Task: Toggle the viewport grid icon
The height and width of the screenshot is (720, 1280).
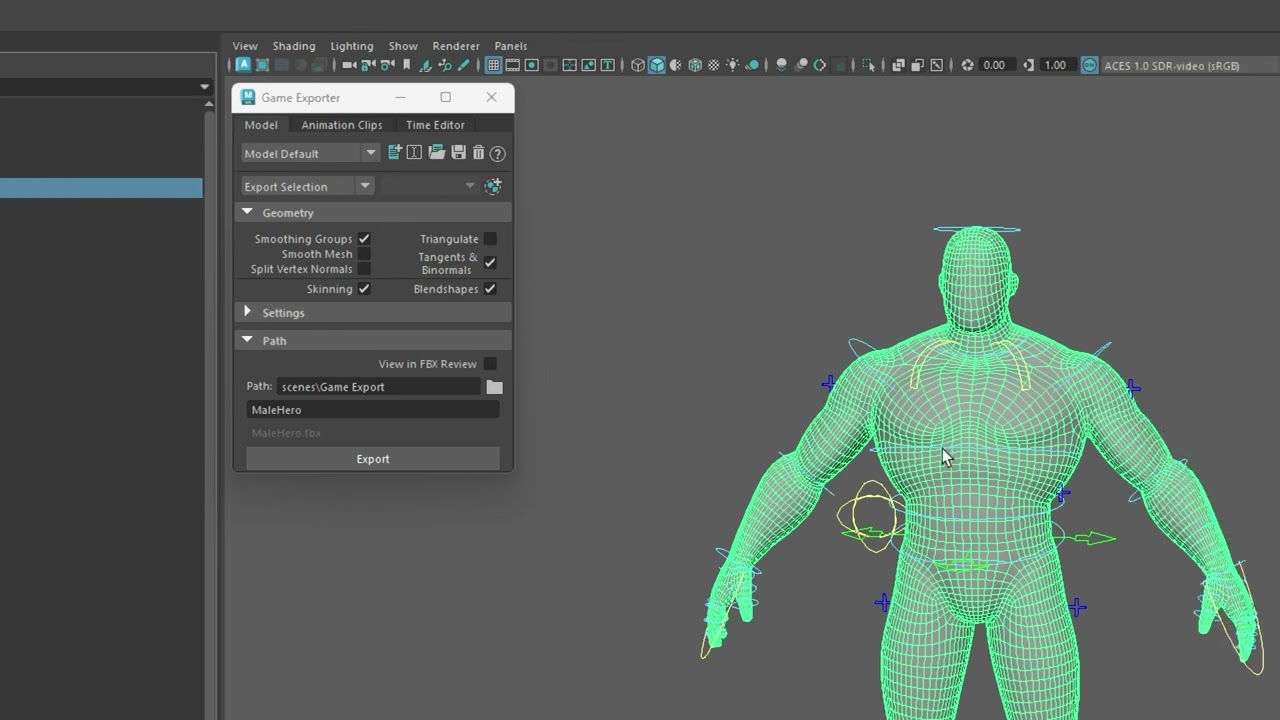Action: coord(494,65)
